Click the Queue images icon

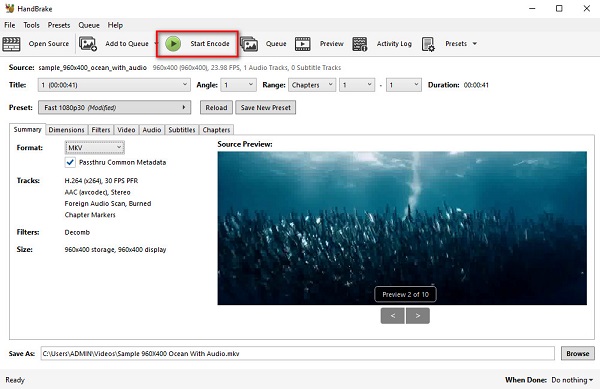[x=249, y=44]
